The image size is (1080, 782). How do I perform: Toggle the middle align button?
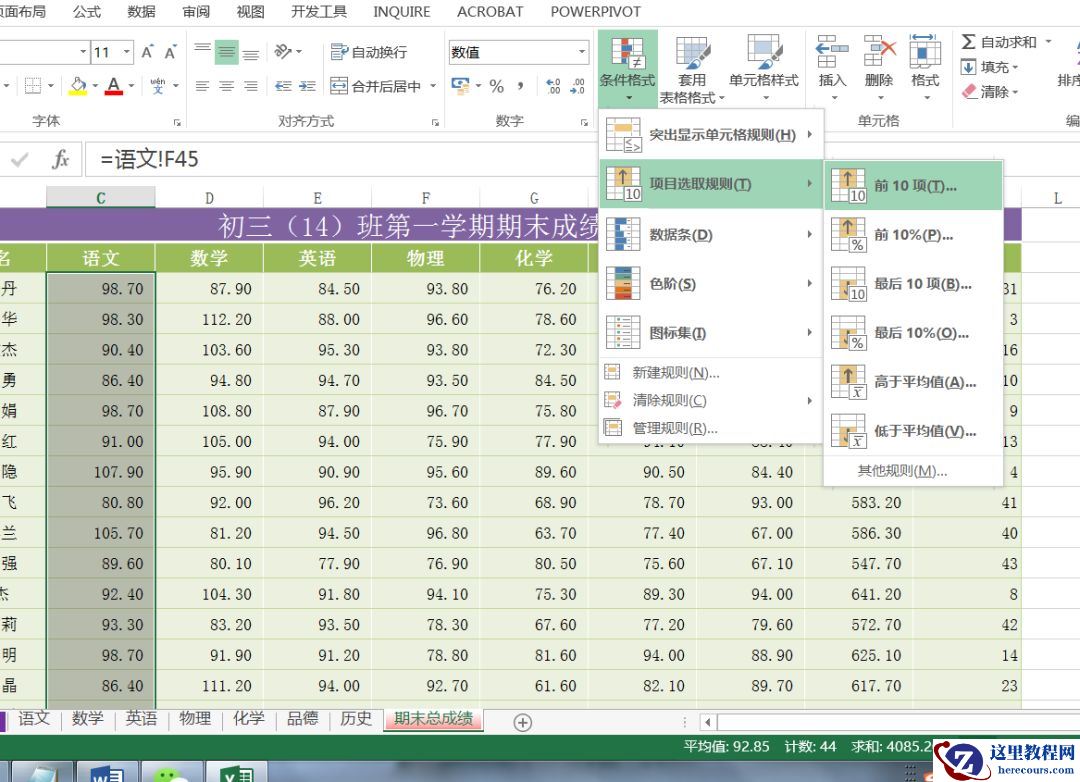[x=226, y=52]
